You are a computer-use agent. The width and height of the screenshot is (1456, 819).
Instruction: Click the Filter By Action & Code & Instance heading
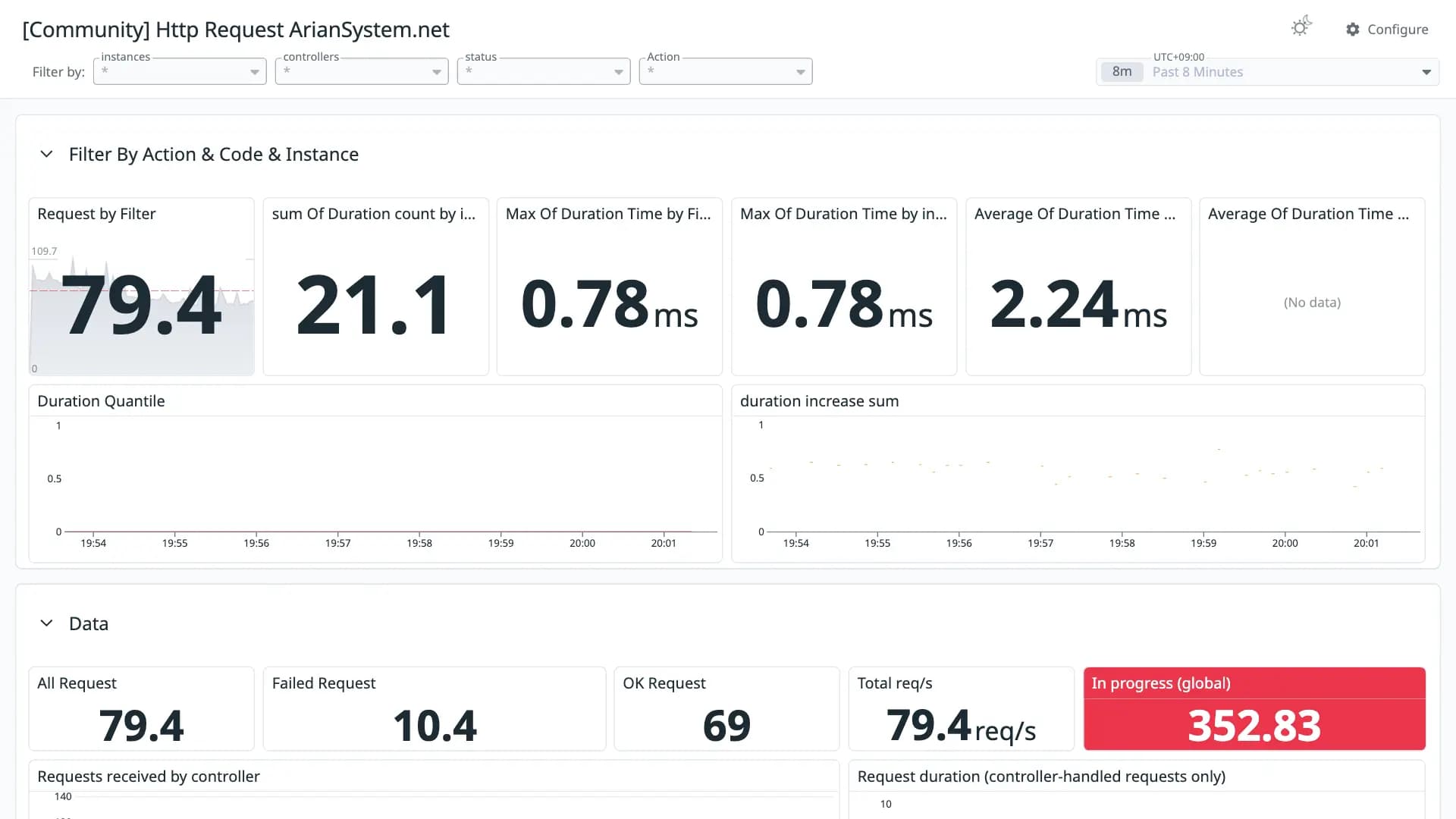click(x=214, y=154)
